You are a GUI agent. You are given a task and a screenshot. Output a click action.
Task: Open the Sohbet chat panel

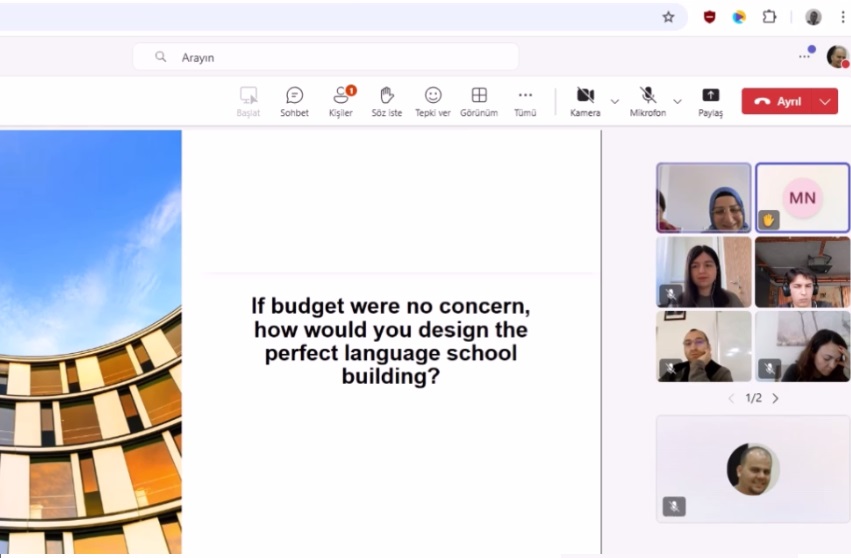click(294, 102)
